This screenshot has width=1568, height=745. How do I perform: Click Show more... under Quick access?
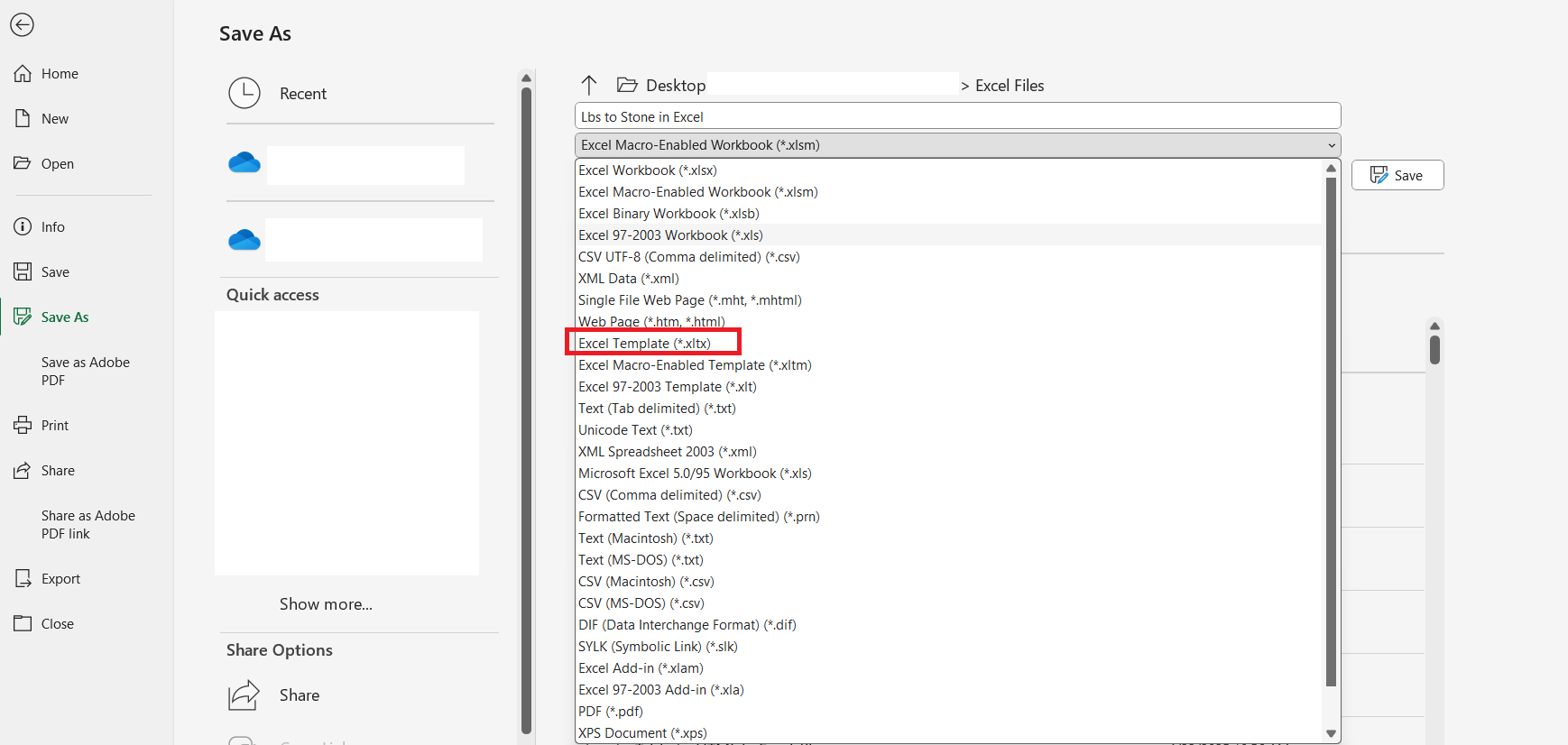tap(326, 604)
